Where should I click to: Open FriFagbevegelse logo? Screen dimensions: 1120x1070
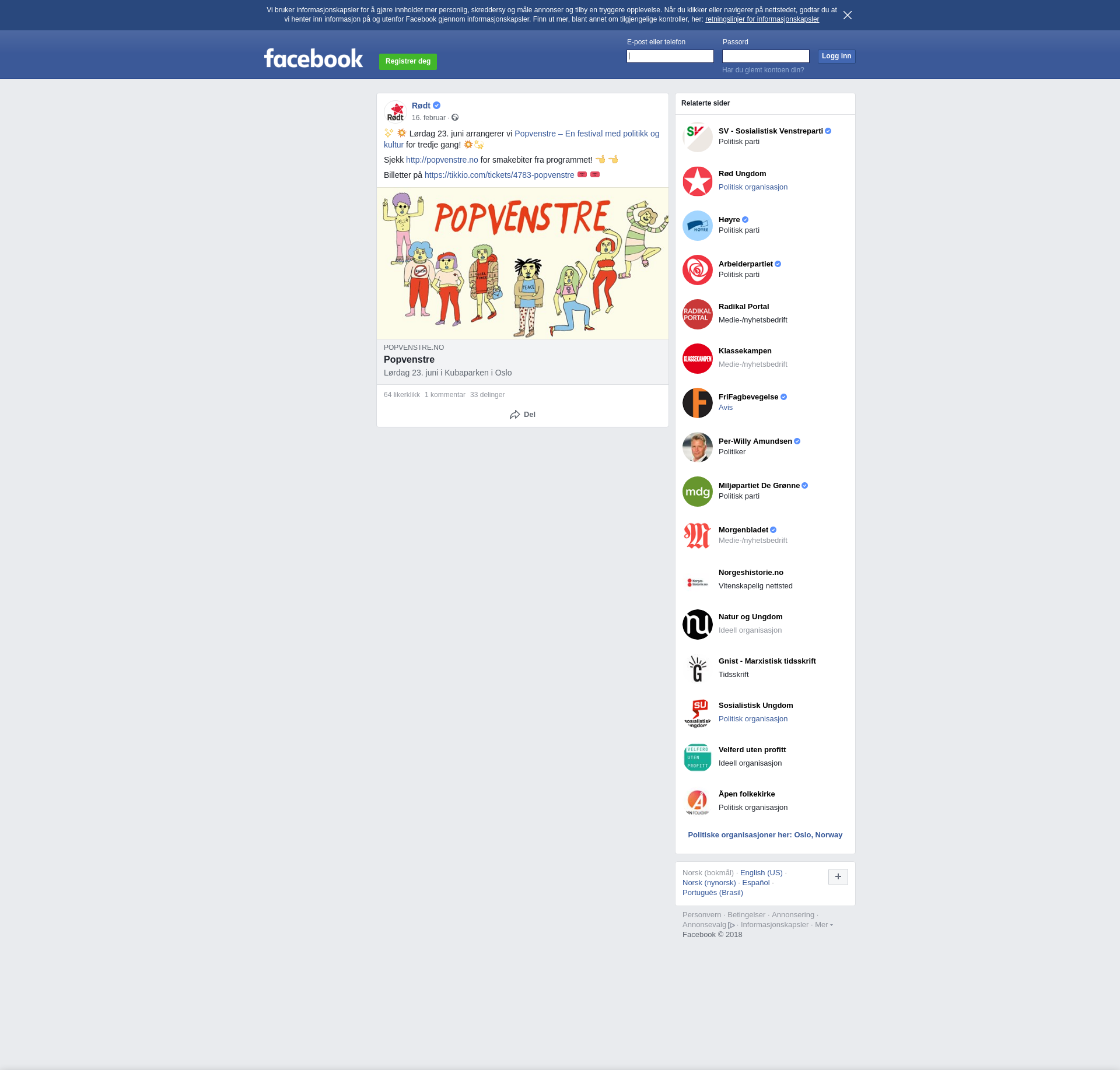(698, 403)
